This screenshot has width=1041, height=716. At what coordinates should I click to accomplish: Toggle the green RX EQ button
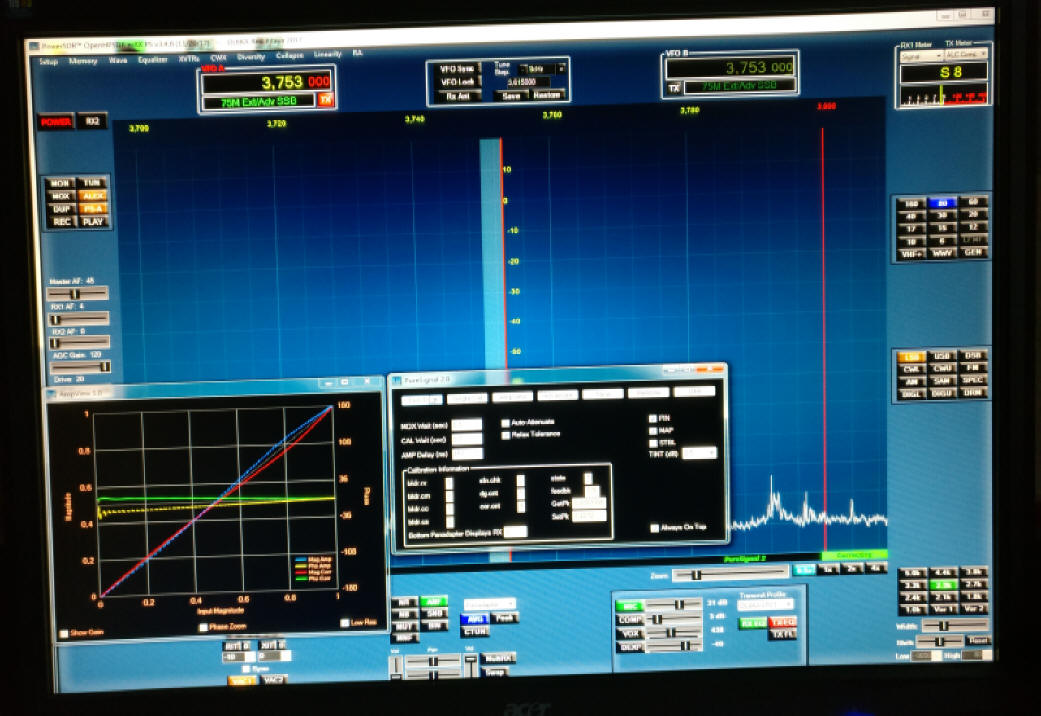click(x=754, y=623)
